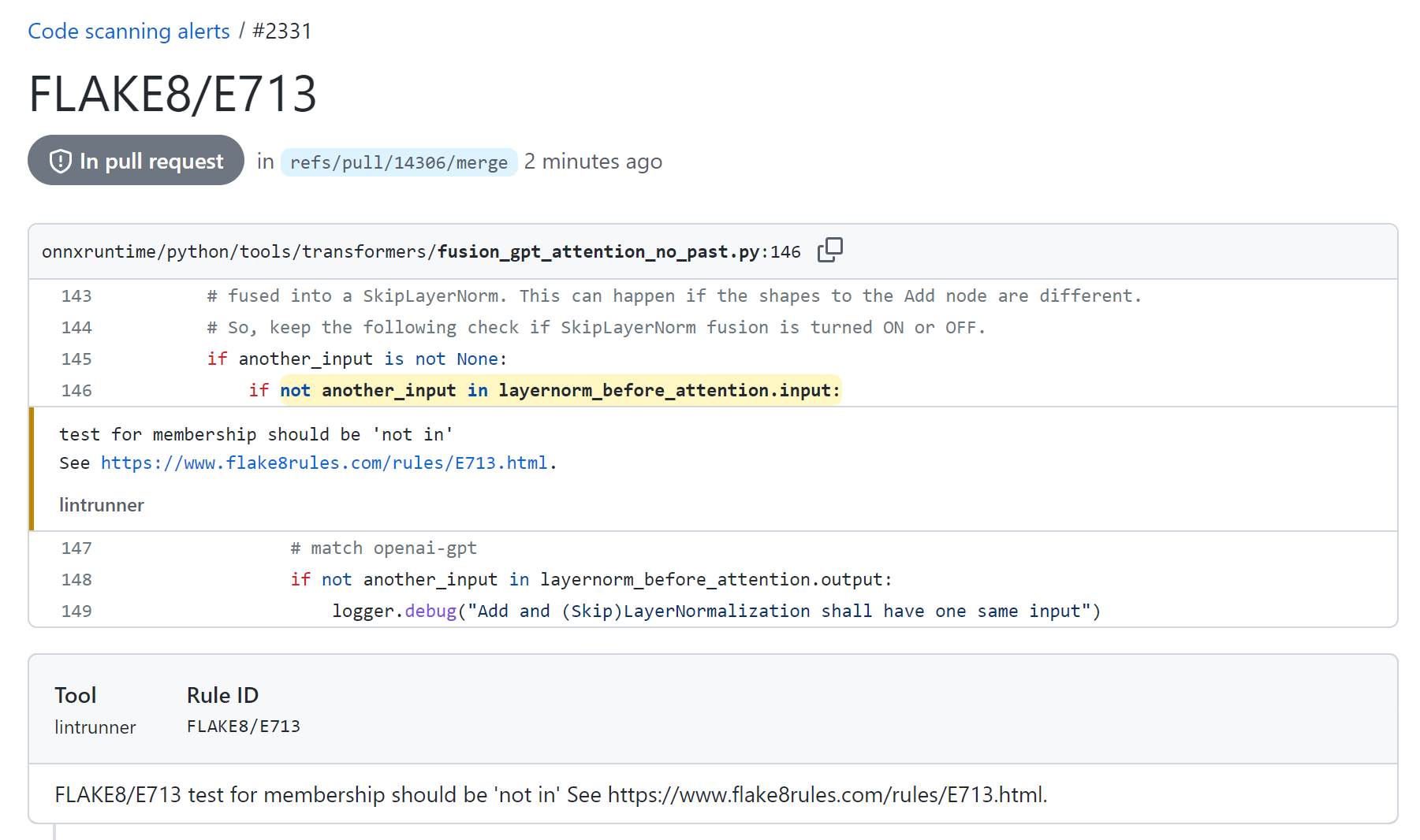Click the FLAKE8/E713 page title

173,94
